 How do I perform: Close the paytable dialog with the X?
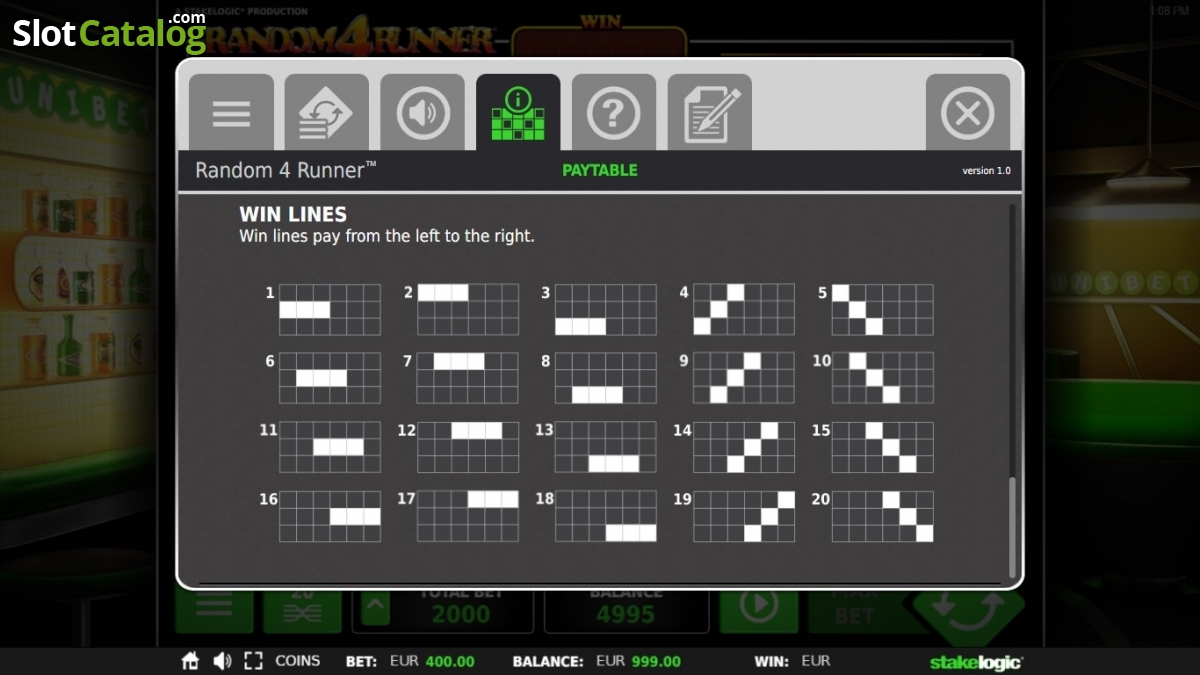pyautogui.click(x=968, y=112)
